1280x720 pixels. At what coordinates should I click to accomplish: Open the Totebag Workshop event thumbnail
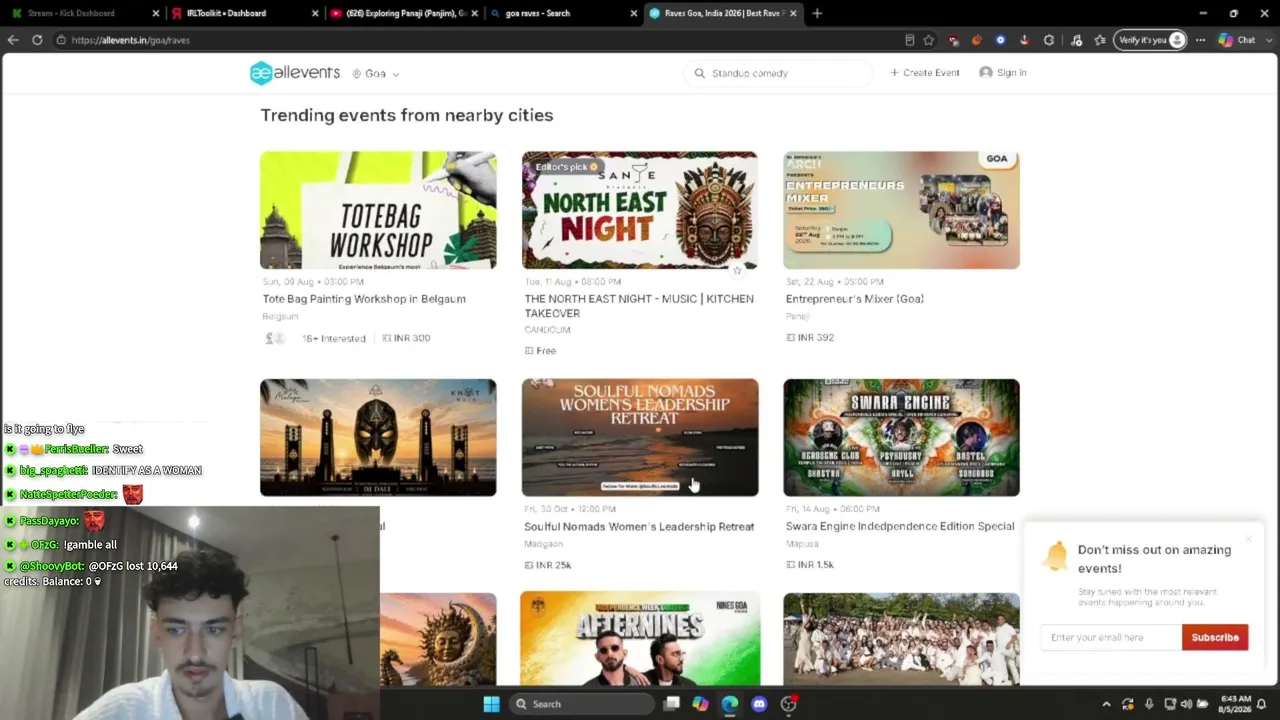click(378, 210)
